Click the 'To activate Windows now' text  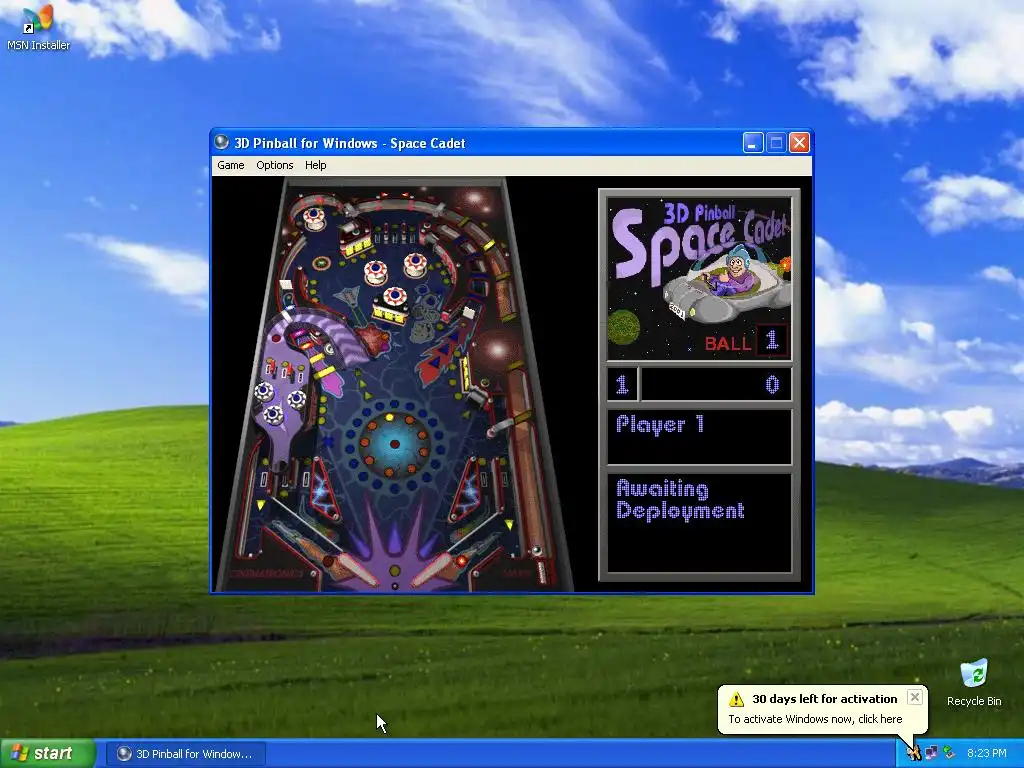815,719
